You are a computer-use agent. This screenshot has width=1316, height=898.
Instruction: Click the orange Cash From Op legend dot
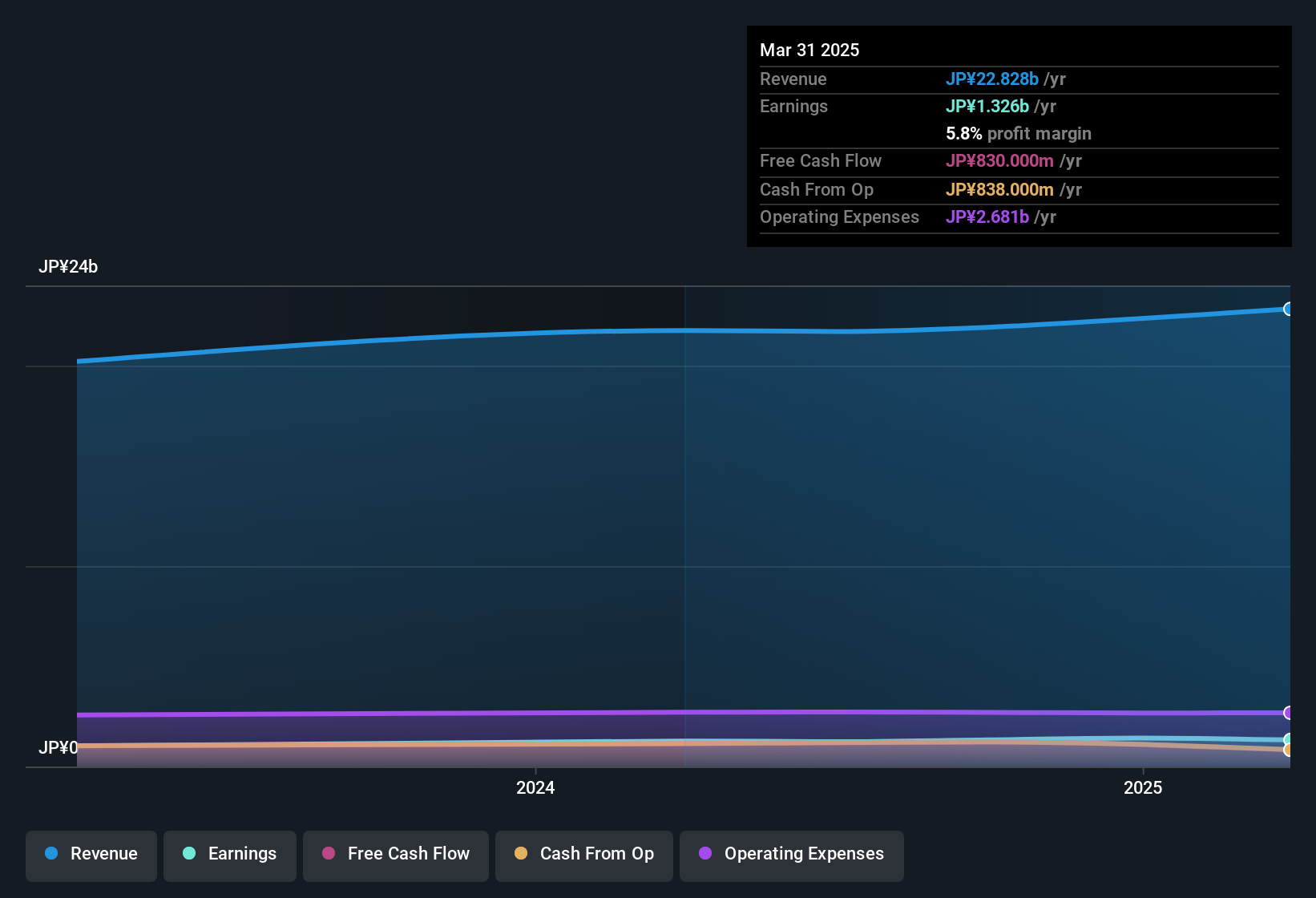(x=521, y=853)
